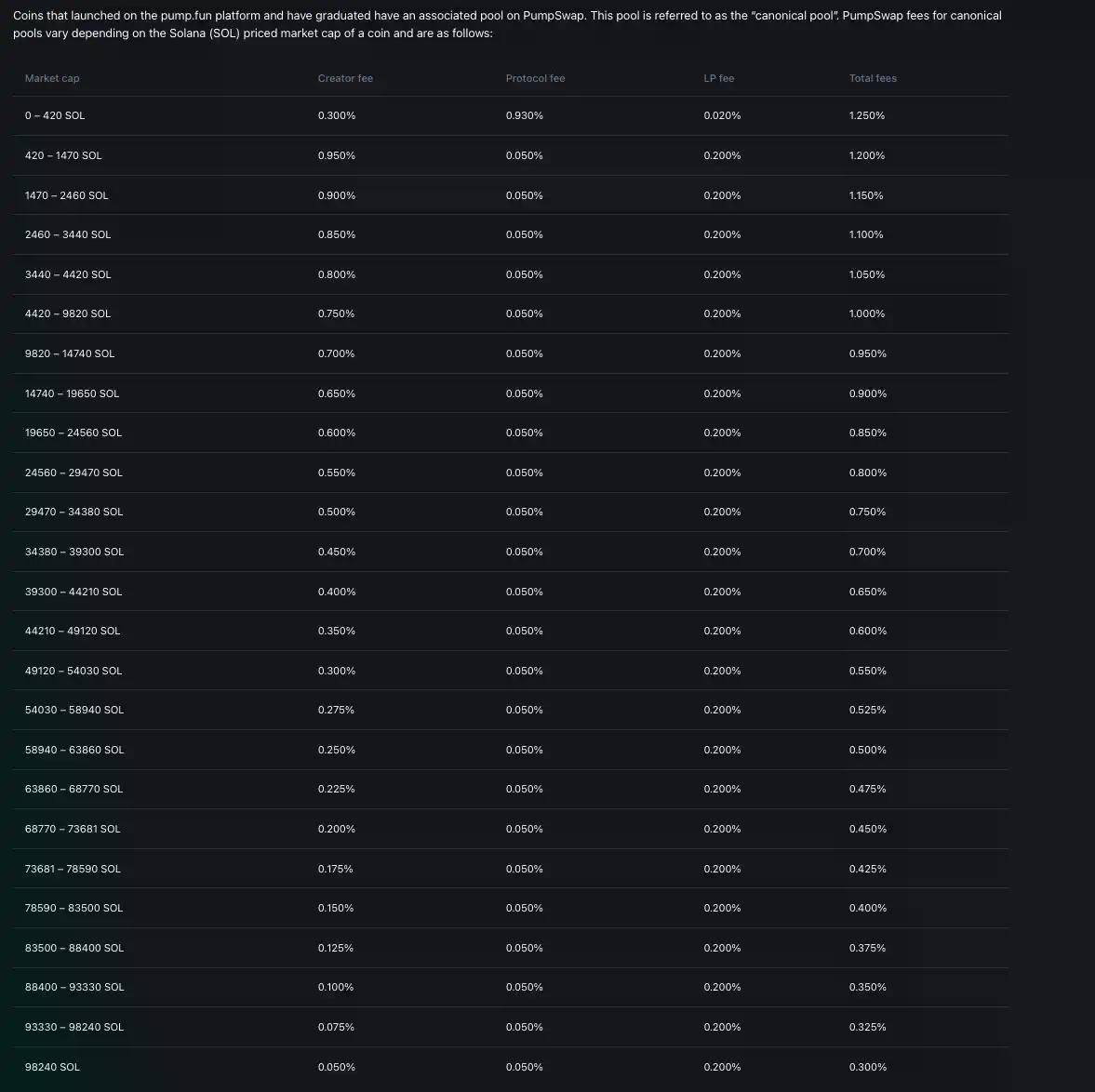
Task: Select the 0 – 420 SOL row label
Action: pos(55,115)
